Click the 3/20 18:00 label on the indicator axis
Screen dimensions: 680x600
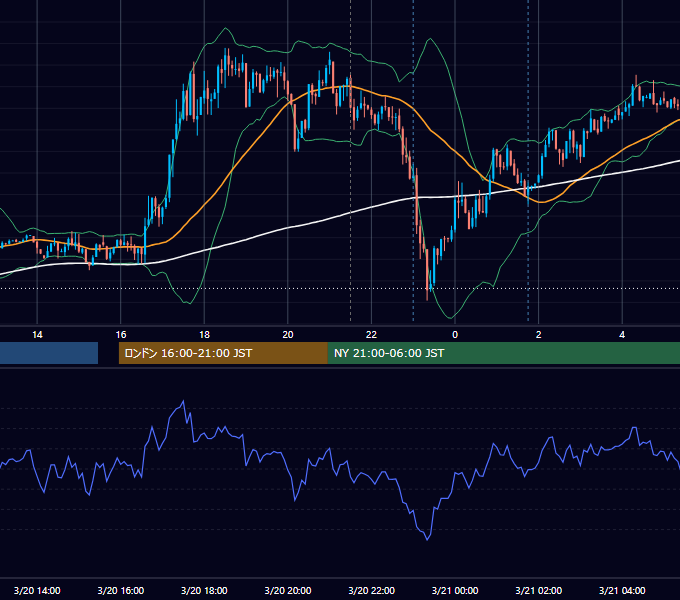(x=204, y=590)
